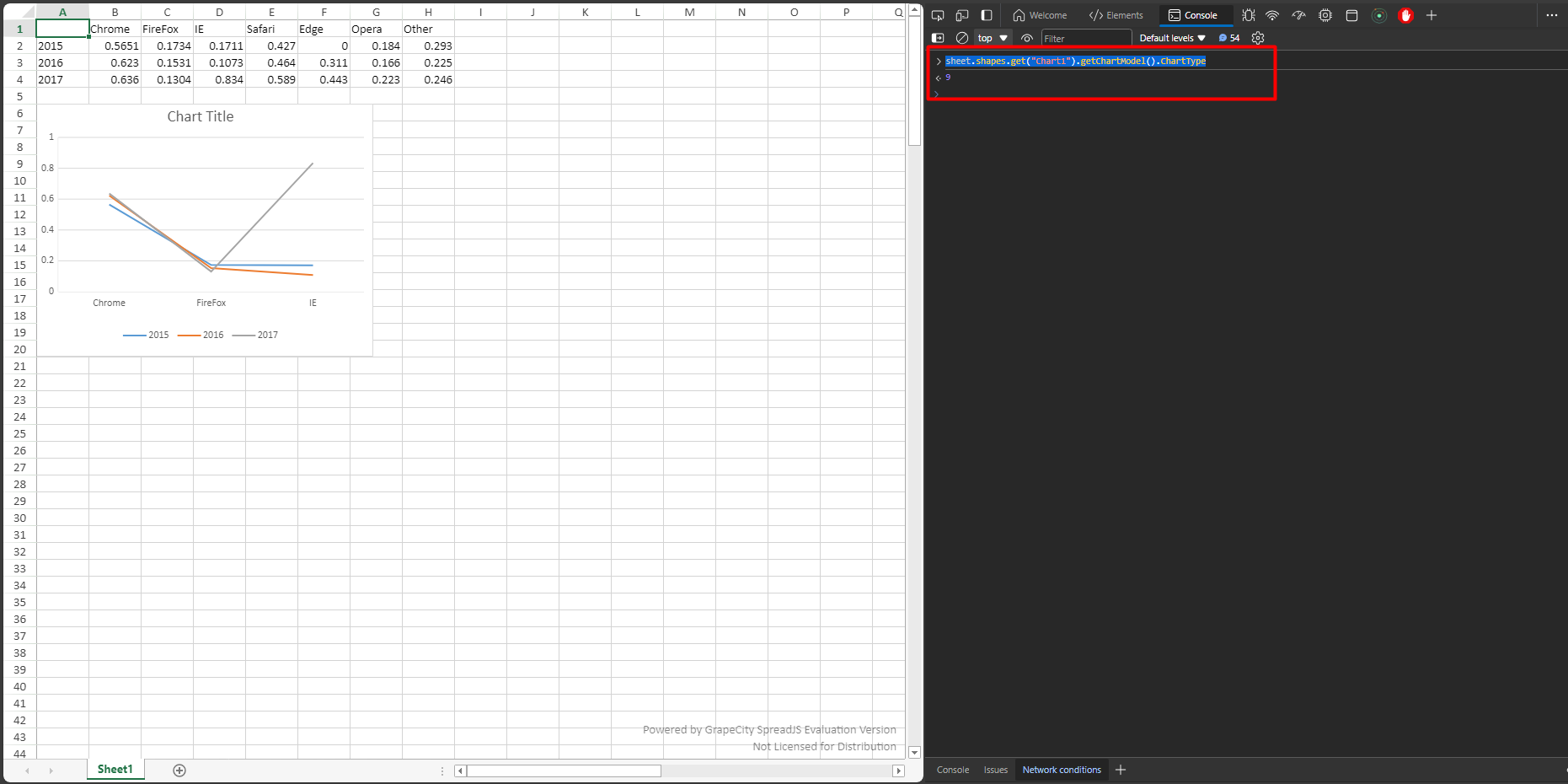Open the Sources bug icon tool
The width and height of the screenshot is (1568, 784).
click(1249, 15)
